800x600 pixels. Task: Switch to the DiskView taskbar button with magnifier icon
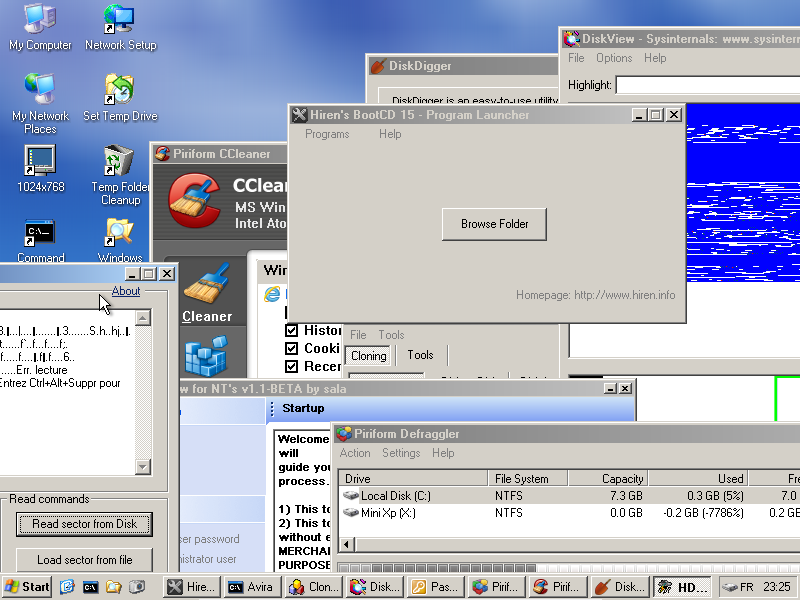point(375,587)
